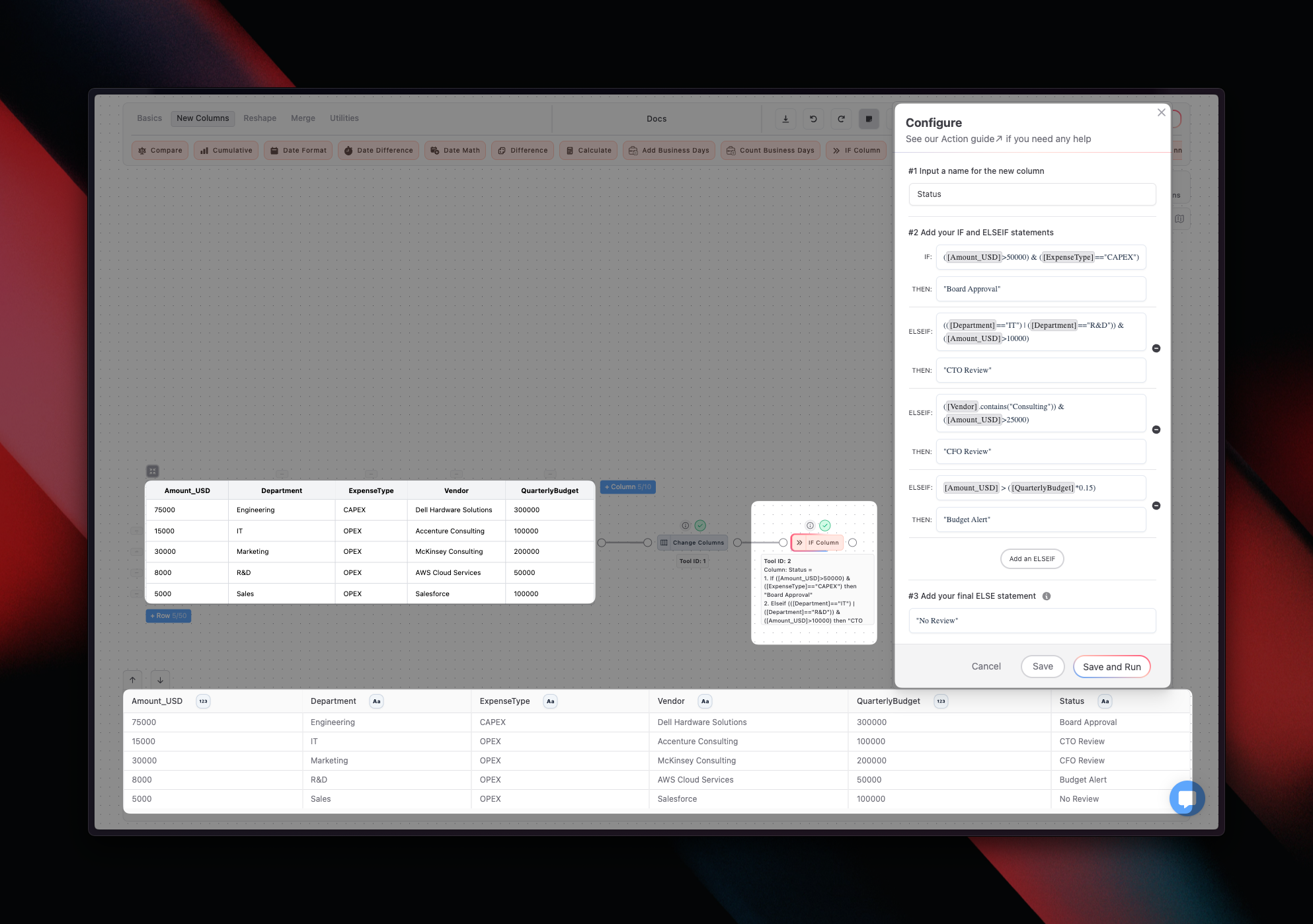Open the Basics tab
Image resolution: width=1313 pixels, height=924 pixels.
click(x=149, y=118)
